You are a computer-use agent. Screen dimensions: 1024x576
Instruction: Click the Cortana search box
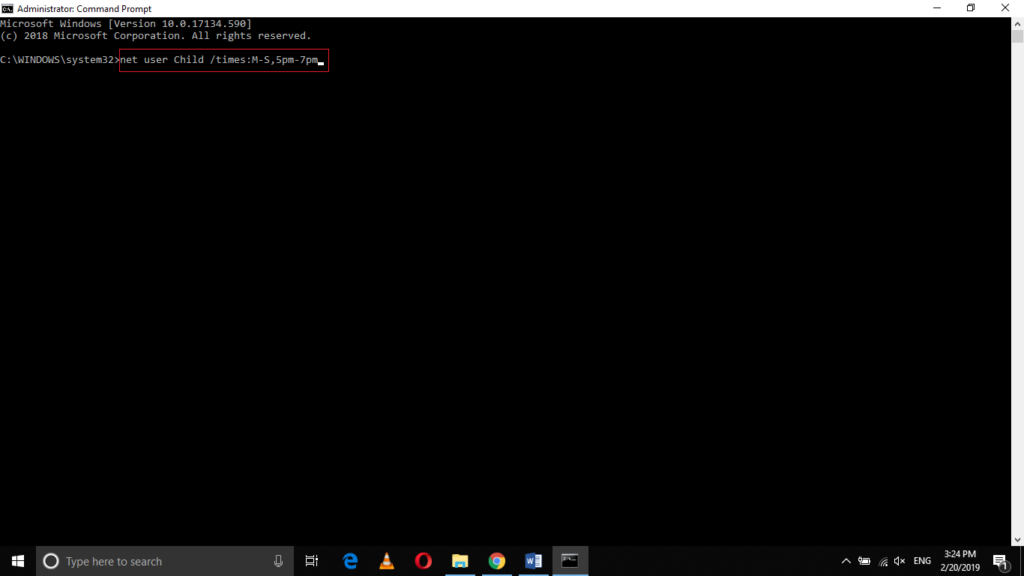(x=165, y=561)
